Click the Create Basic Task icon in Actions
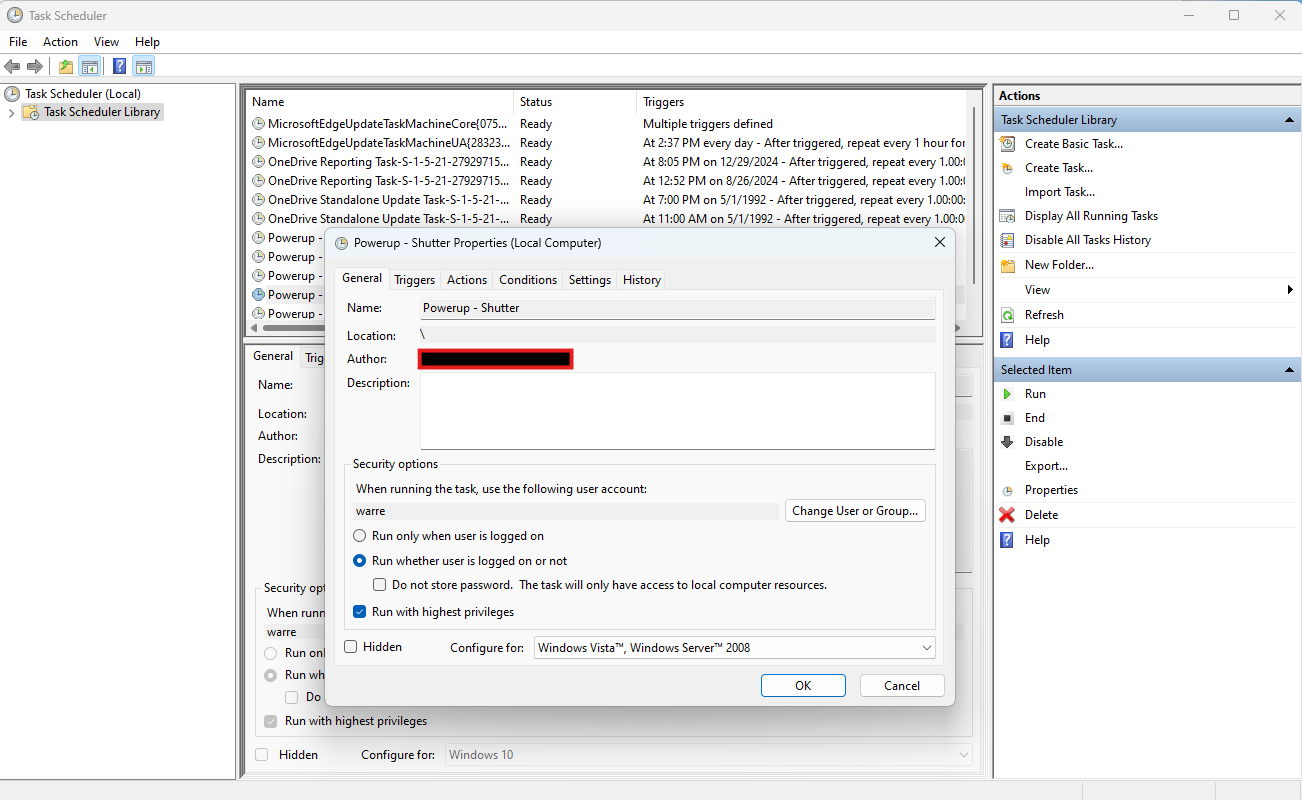1302x800 pixels. click(x=1007, y=144)
